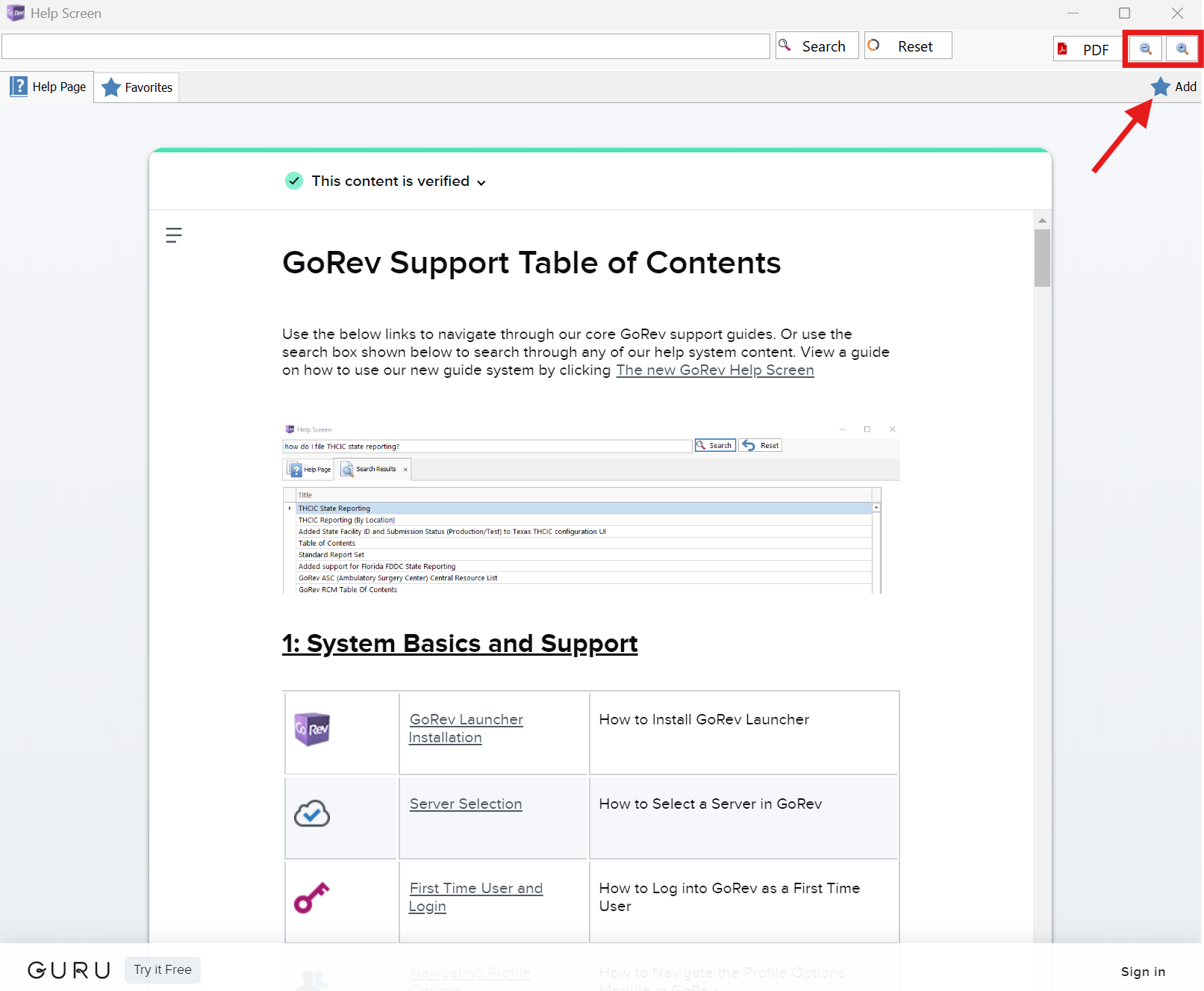The height and width of the screenshot is (991, 1204).
Task: Click the Reset button
Action: [x=908, y=46]
